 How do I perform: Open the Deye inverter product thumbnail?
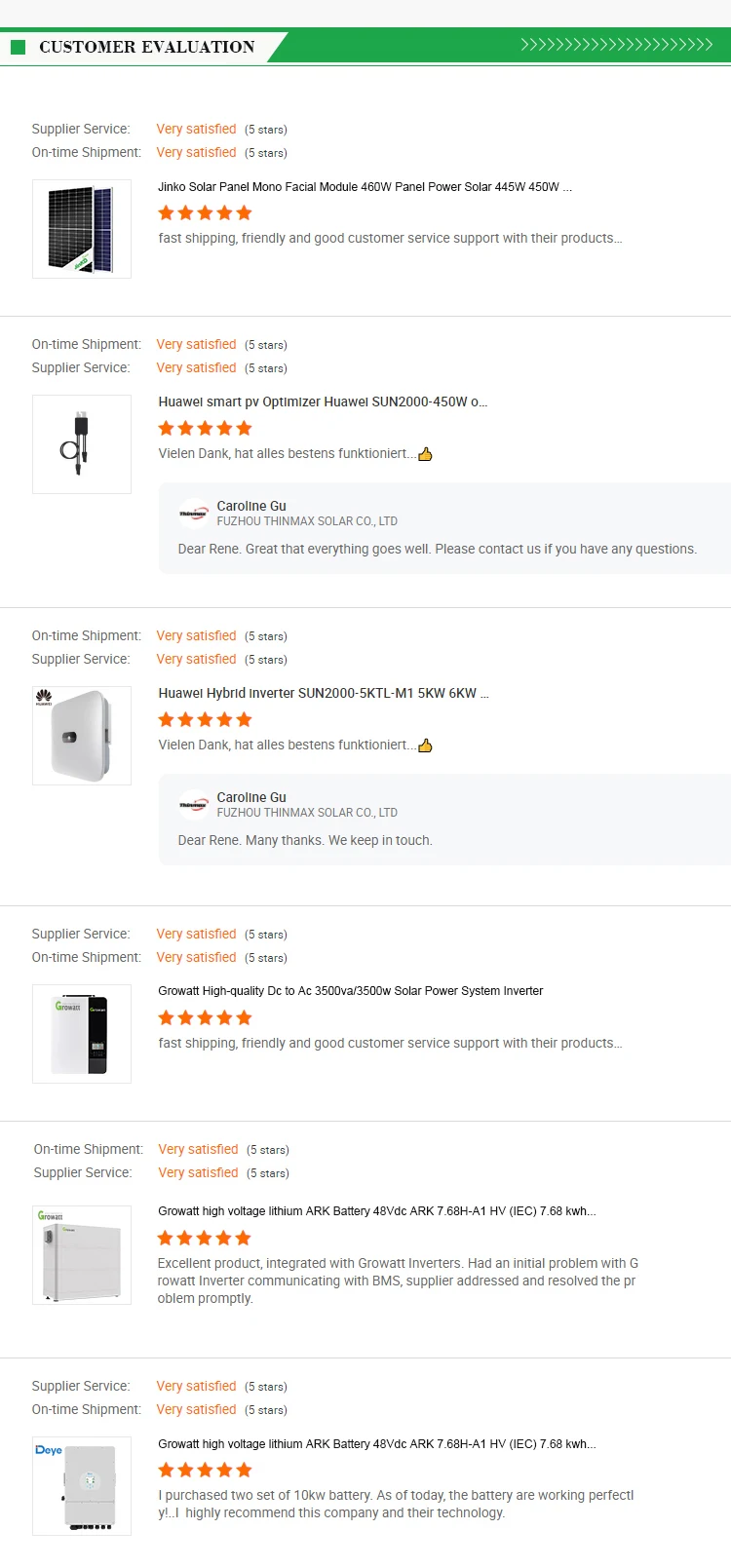click(82, 1486)
